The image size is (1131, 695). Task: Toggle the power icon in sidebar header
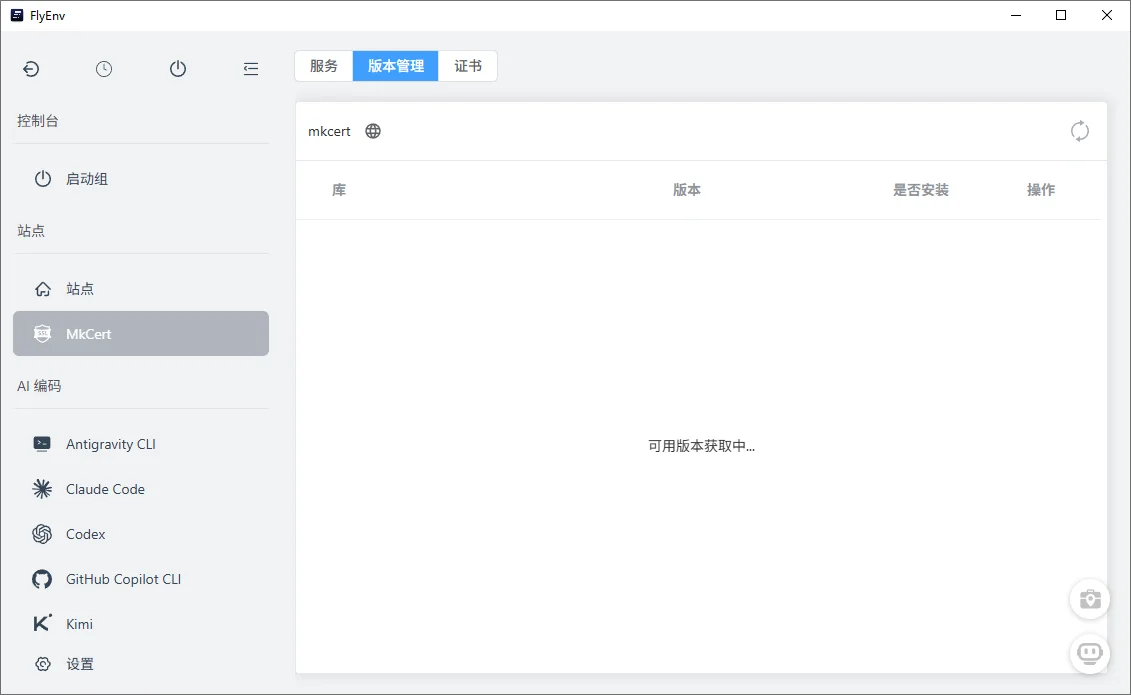coord(177,69)
